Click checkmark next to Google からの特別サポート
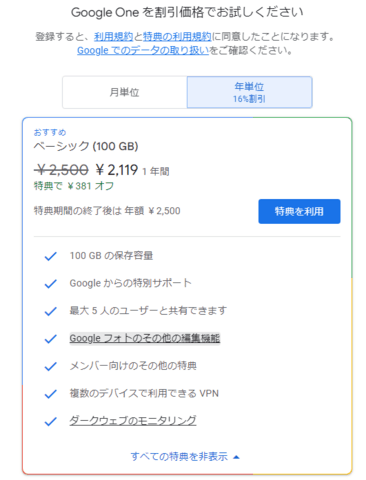366x480 pixels. tap(51, 284)
